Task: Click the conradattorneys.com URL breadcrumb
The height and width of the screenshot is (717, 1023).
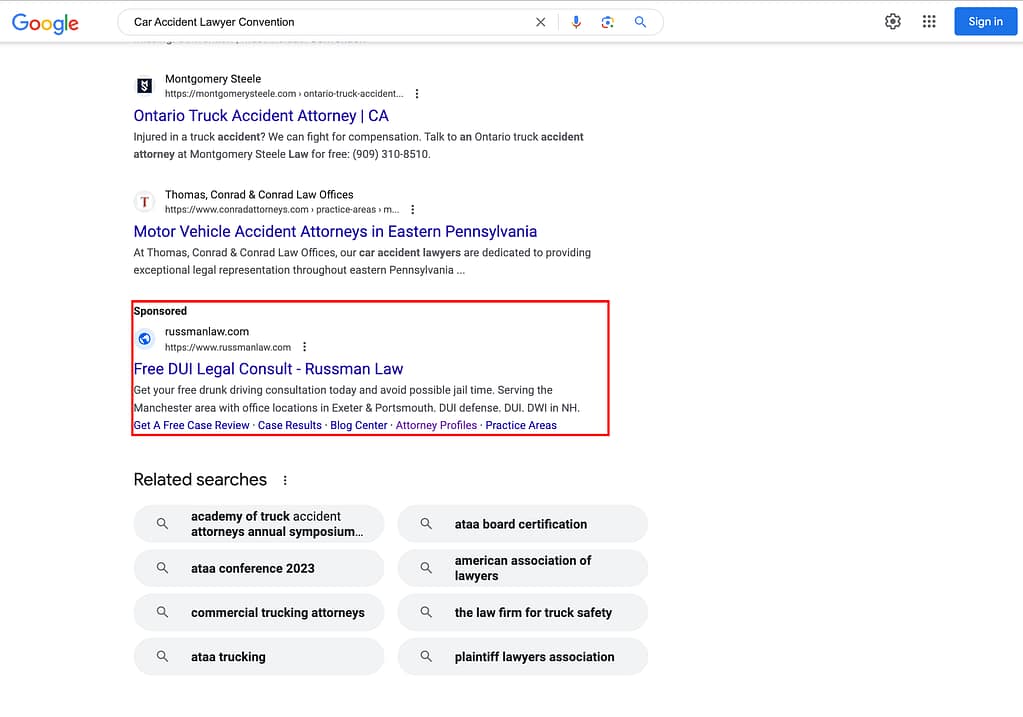Action: pos(282,210)
